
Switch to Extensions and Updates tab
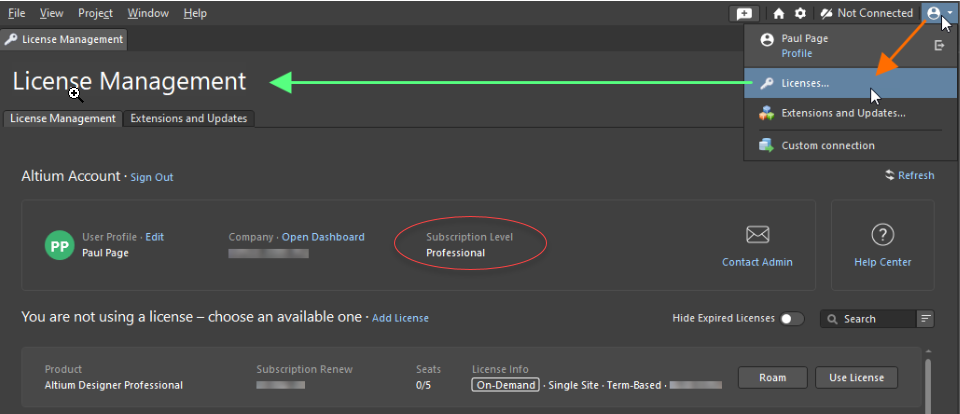pyautogui.click(x=188, y=118)
